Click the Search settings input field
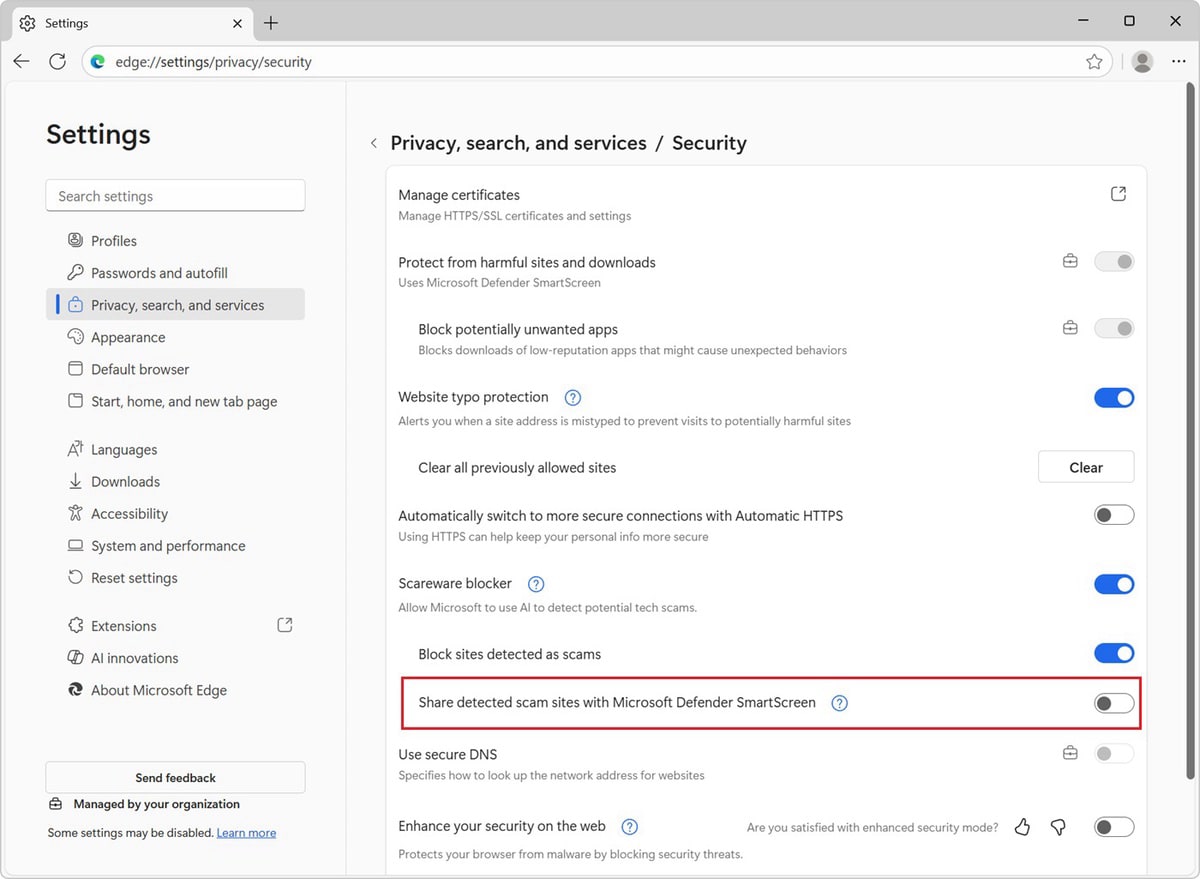This screenshot has height=879, width=1200. pyautogui.click(x=175, y=196)
